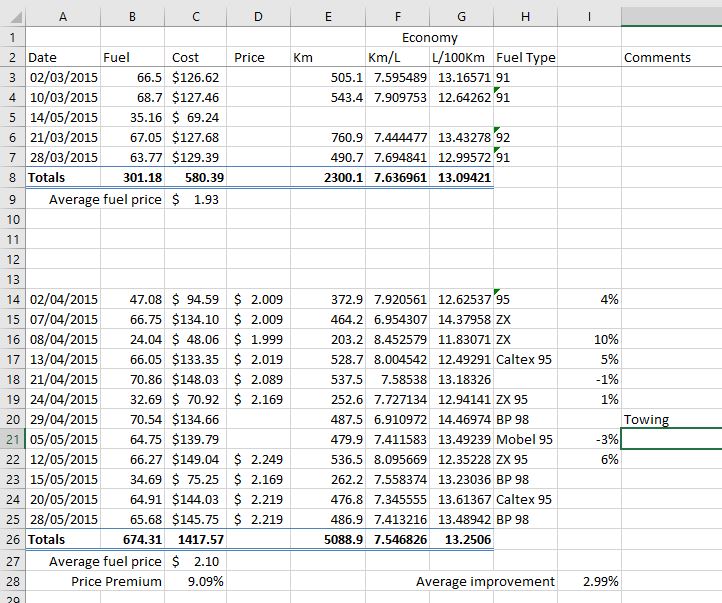Select the 10% improvement cell

[x=589, y=339]
